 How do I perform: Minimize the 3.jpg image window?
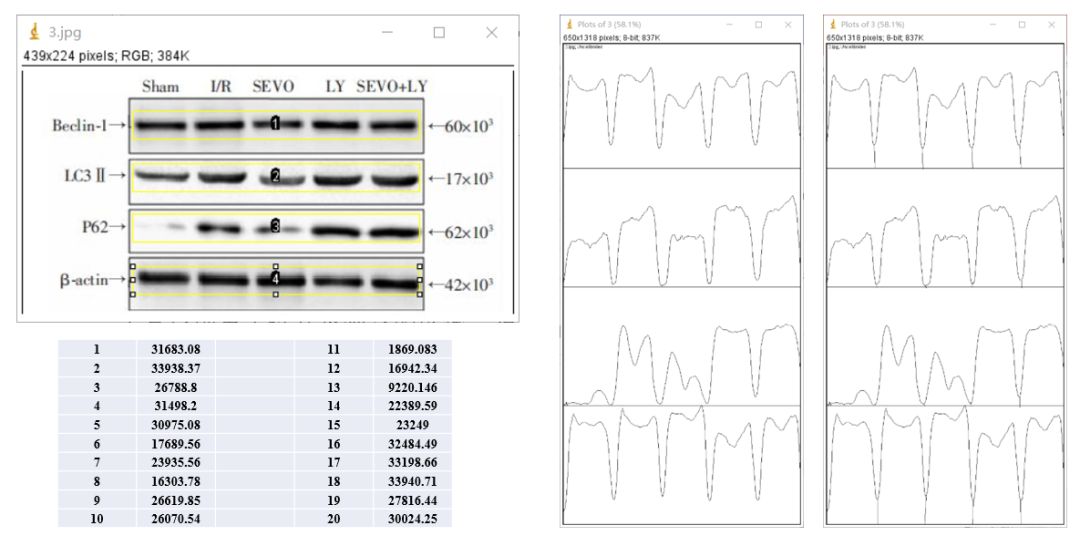click(387, 32)
